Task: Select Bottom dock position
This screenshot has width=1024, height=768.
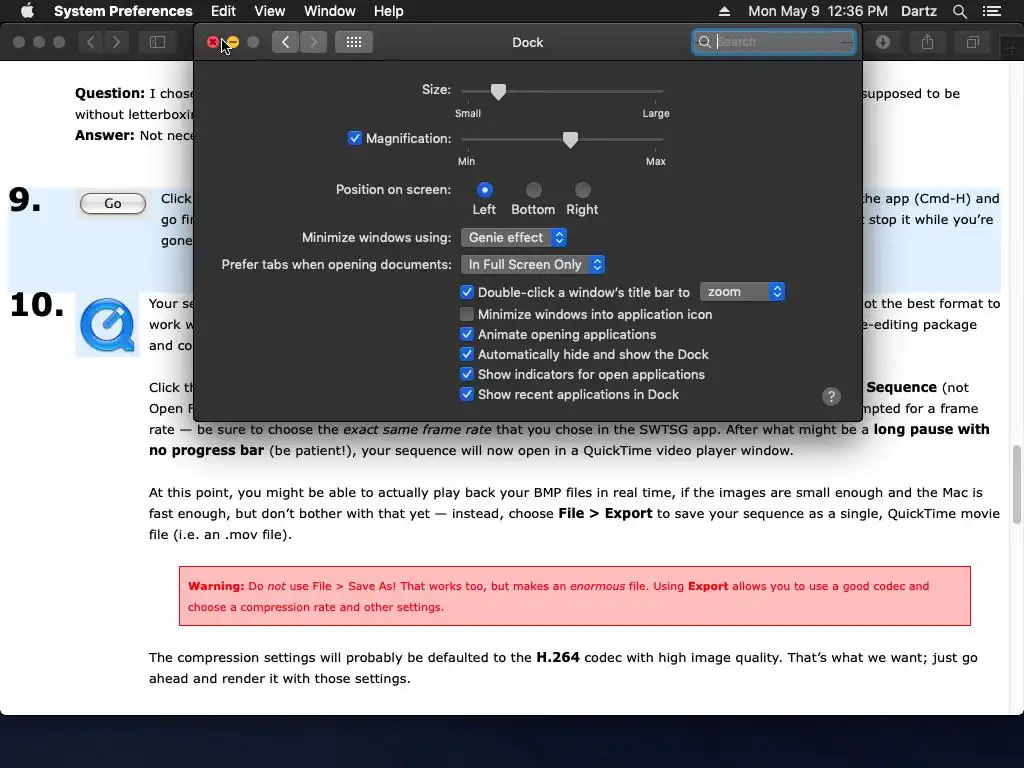Action: [x=534, y=190]
